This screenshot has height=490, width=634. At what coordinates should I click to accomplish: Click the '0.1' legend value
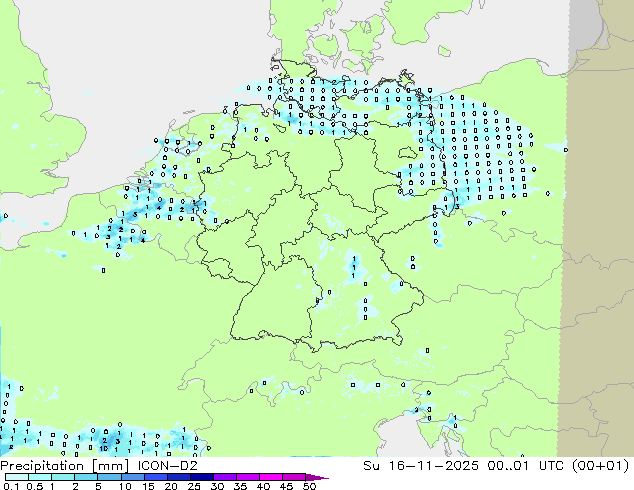(11, 486)
